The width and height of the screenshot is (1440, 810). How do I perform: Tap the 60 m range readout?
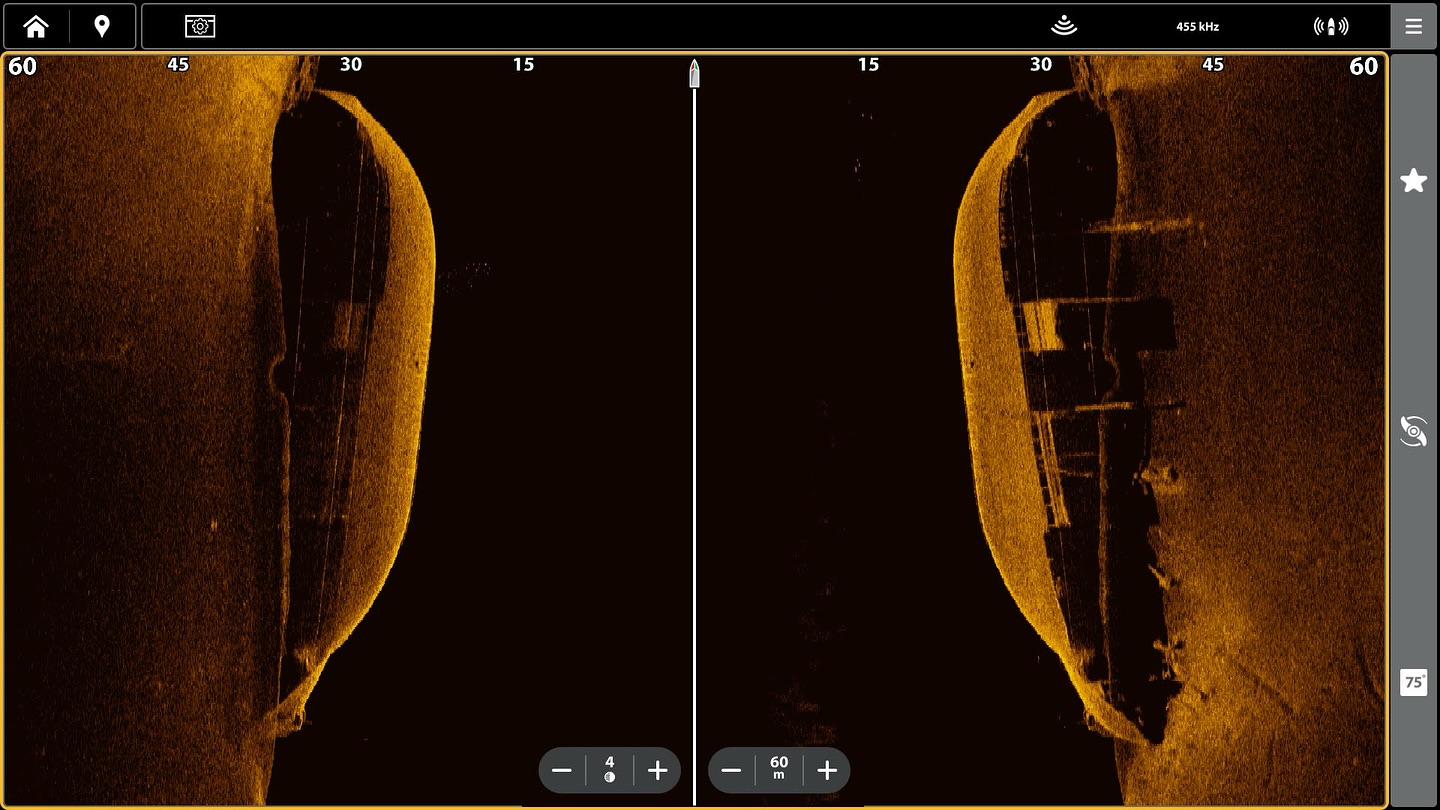[779, 769]
